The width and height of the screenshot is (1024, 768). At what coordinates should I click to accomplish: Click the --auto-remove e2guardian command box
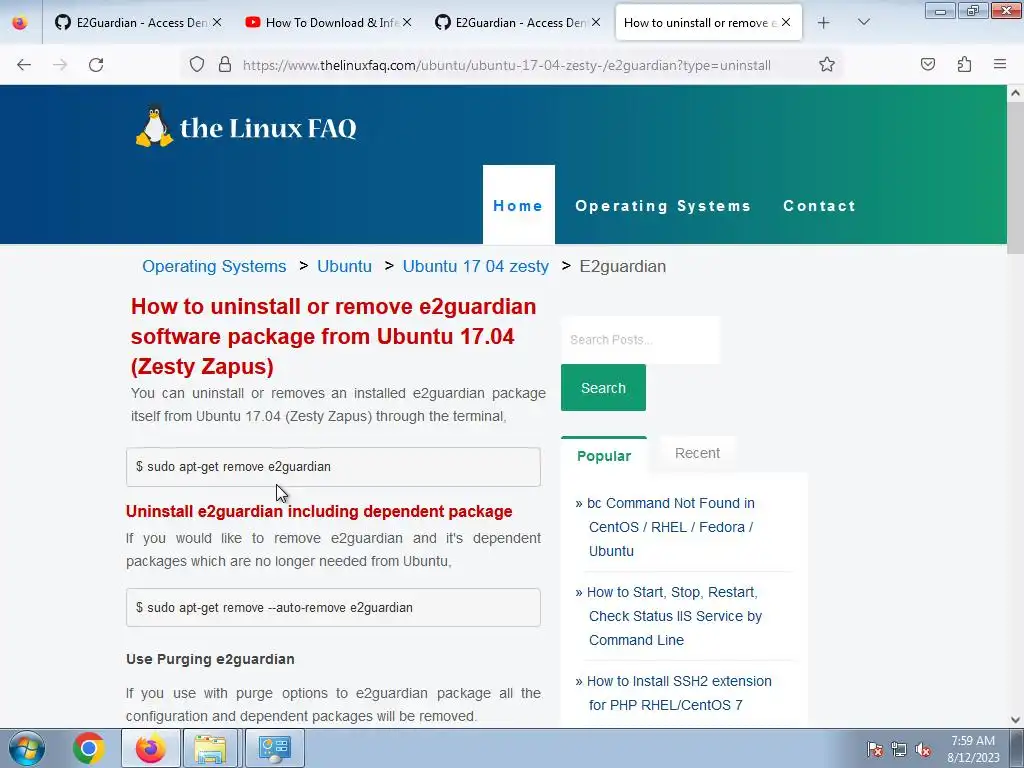[x=333, y=607]
